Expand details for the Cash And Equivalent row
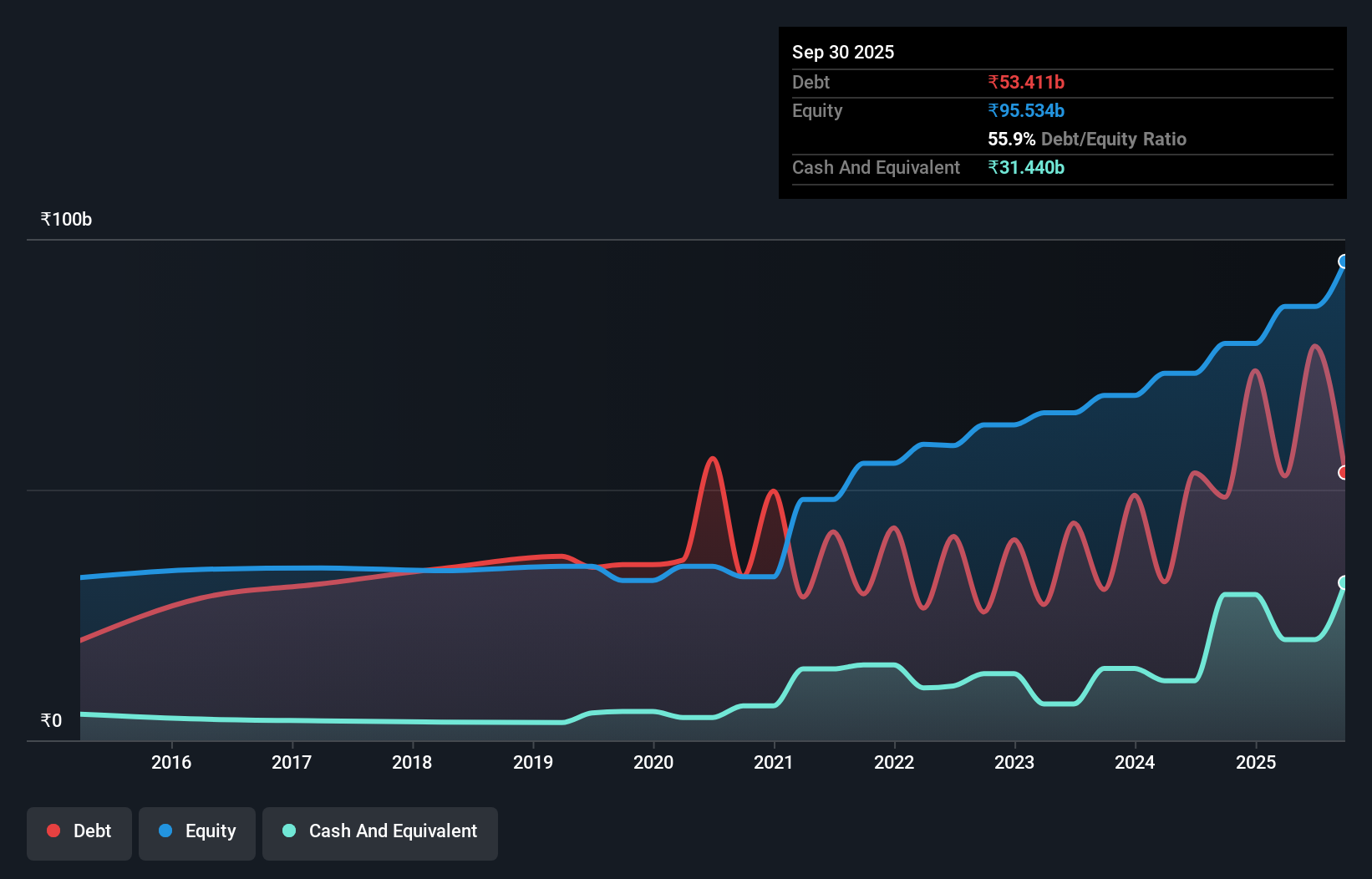The width and height of the screenshot is (1372, 879). tap(875, 167)
